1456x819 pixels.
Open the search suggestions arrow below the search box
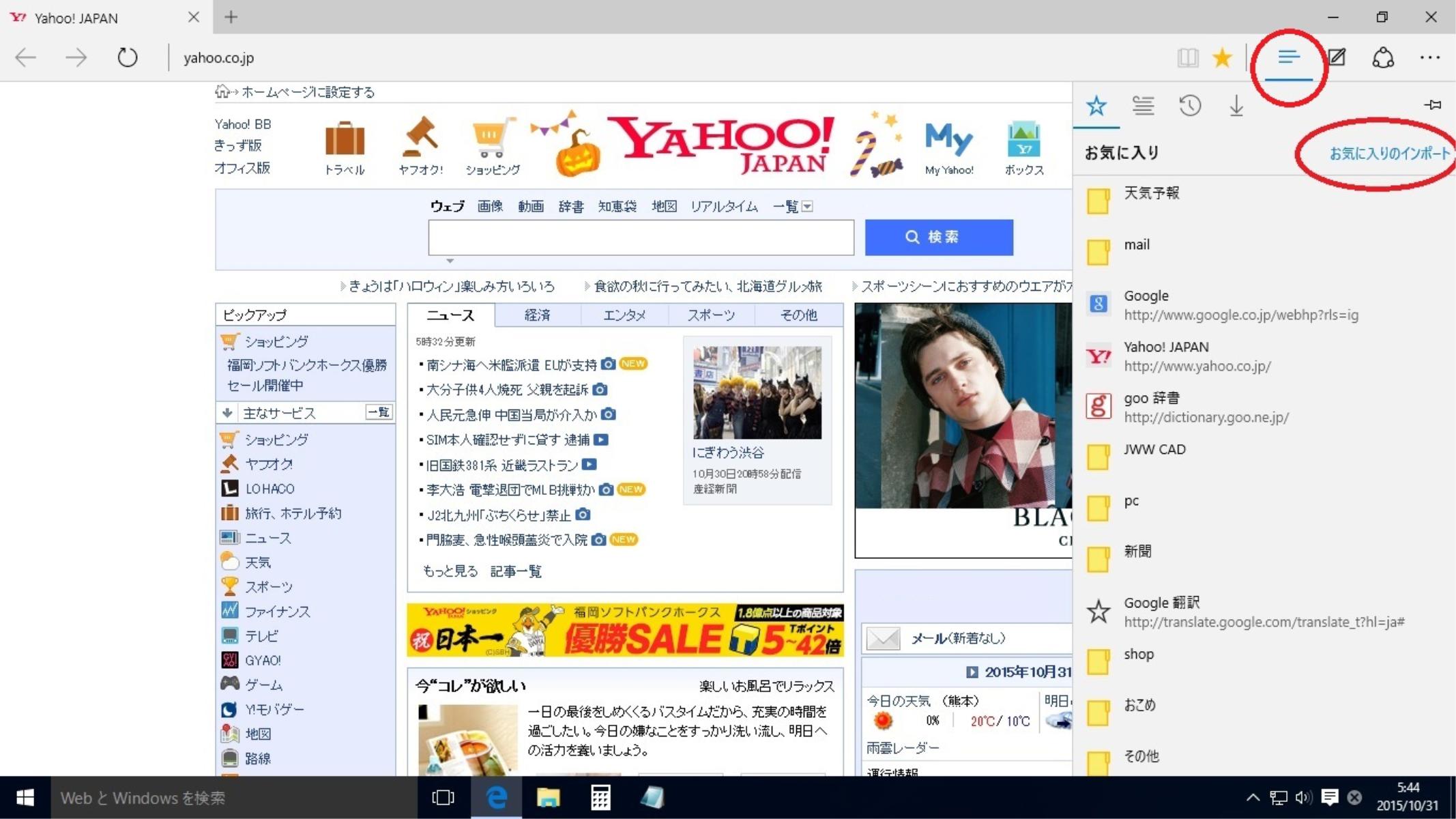coord(450,261)
